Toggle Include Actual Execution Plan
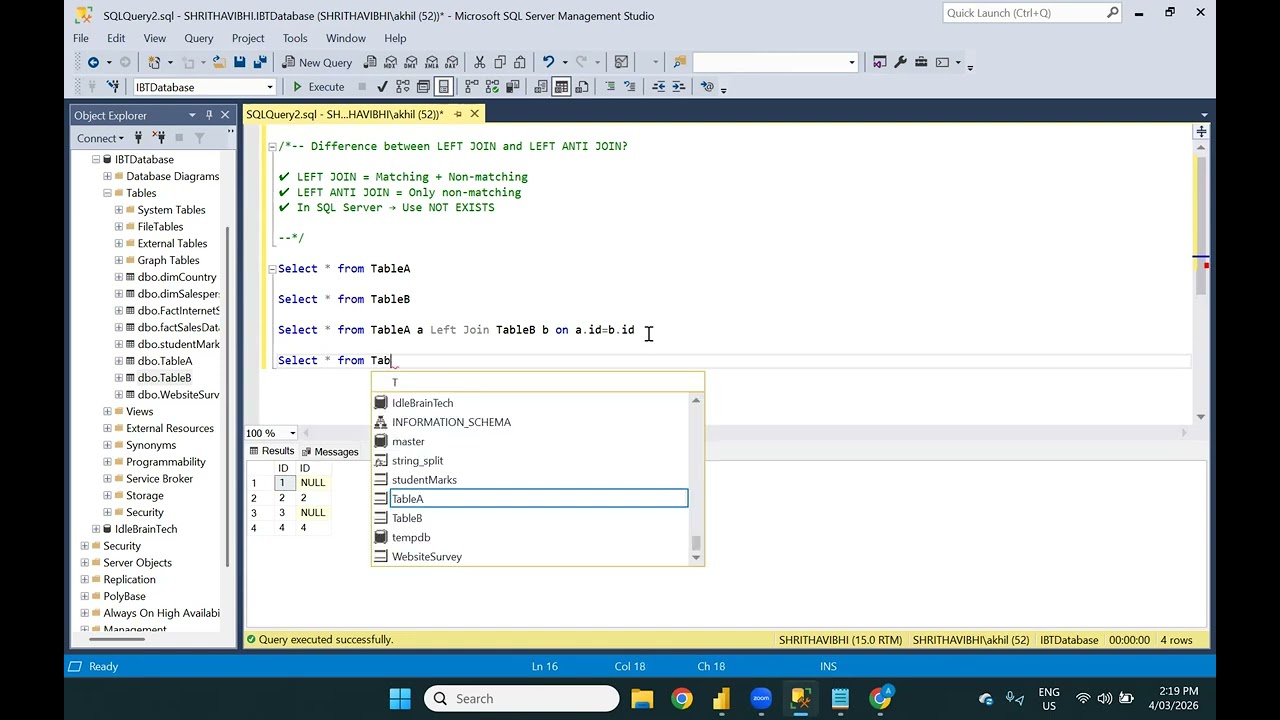Viewport: 1280px width, 720px height. pos(471,87)
